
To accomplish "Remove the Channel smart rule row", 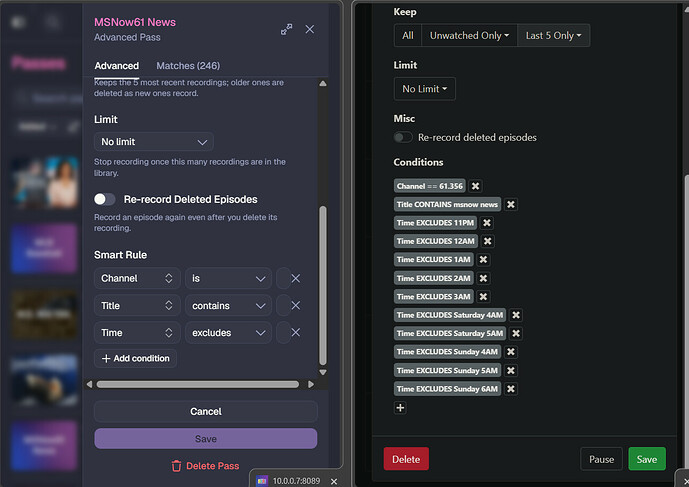I will (296, 278).
